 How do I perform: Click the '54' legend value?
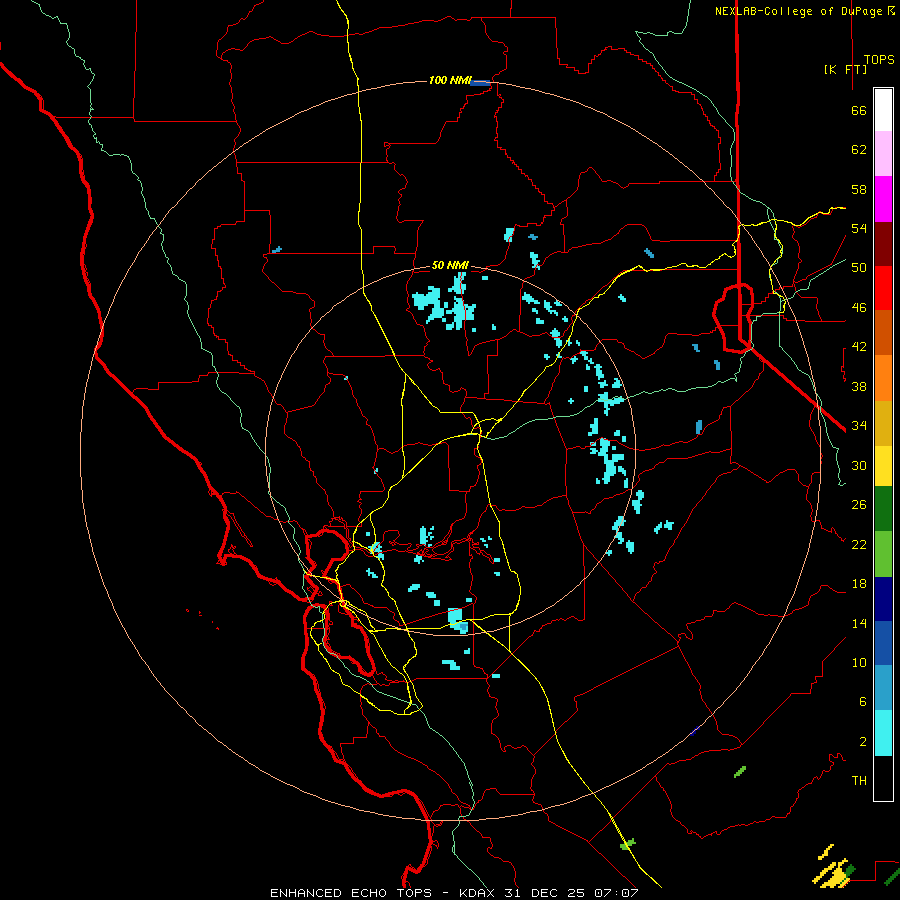859,228
